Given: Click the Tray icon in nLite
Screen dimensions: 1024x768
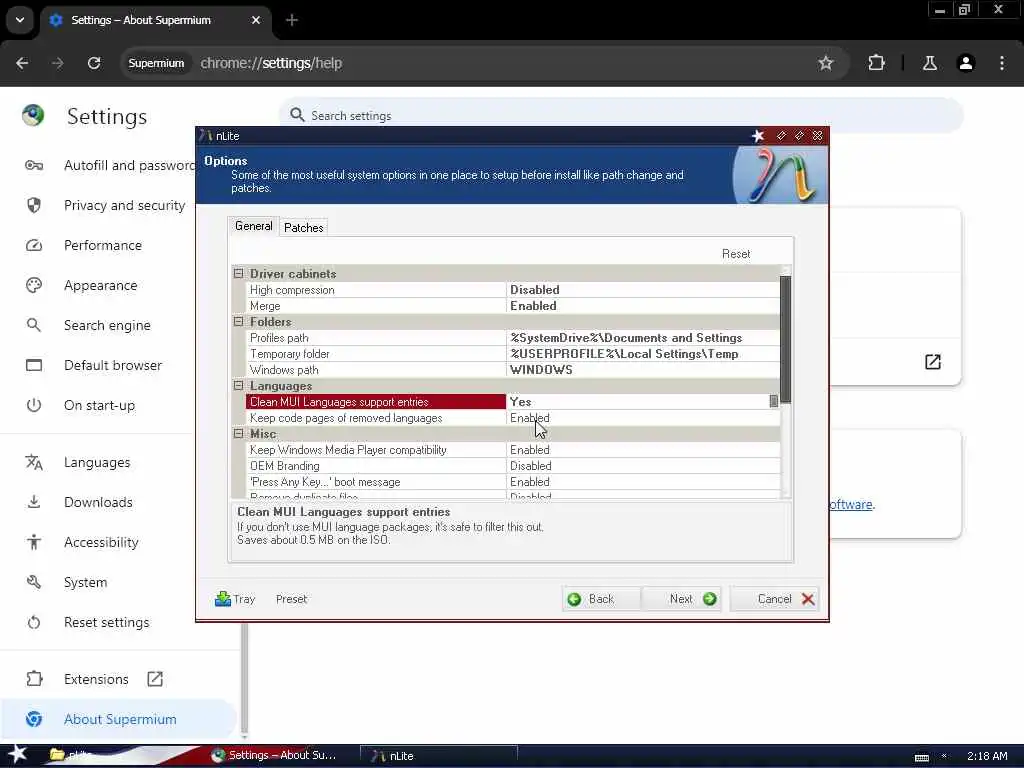Looking at the screenshot, I should click(x=234, y=599).
